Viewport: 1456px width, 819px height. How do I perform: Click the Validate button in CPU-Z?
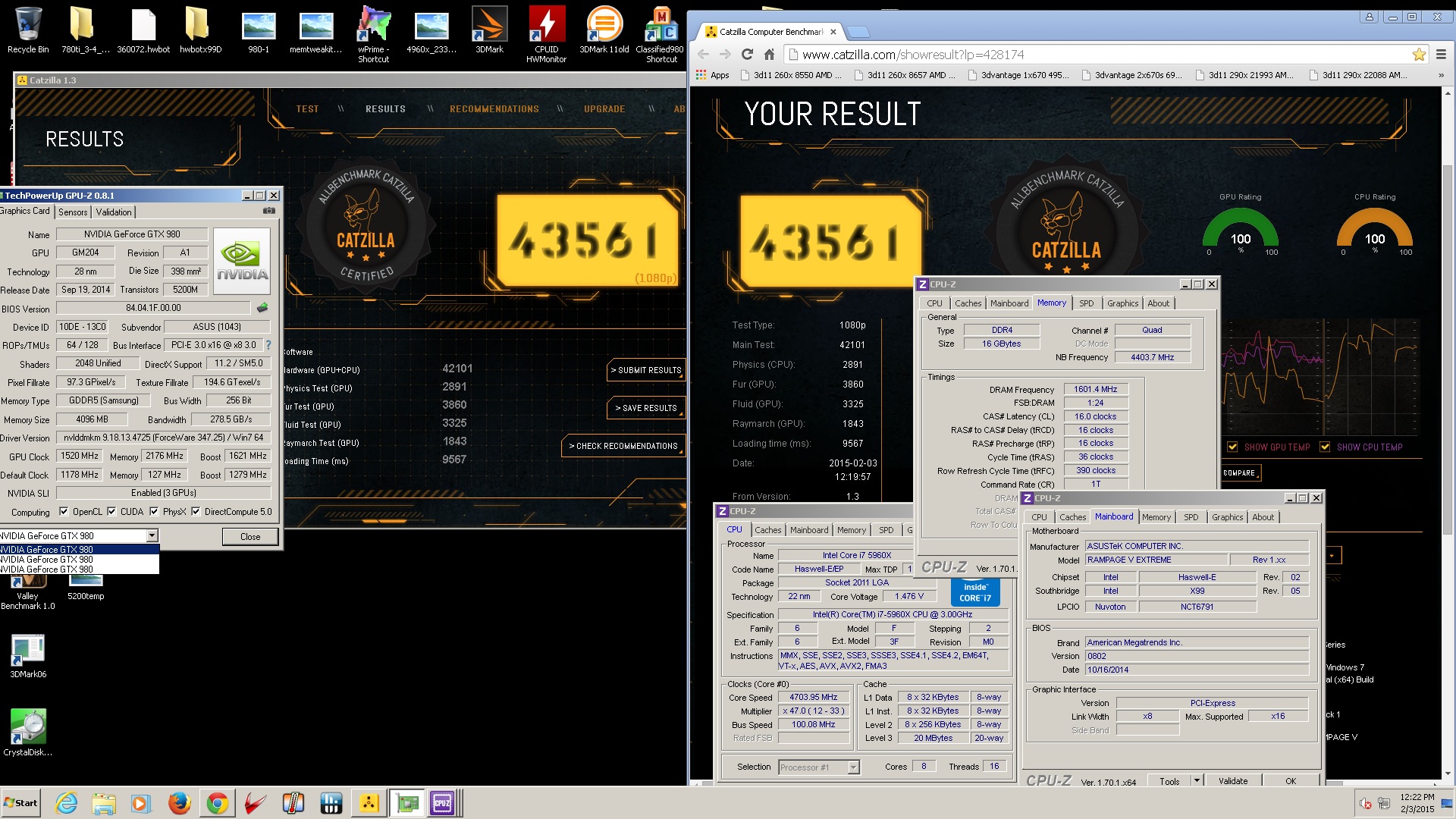click(1233, 781)
